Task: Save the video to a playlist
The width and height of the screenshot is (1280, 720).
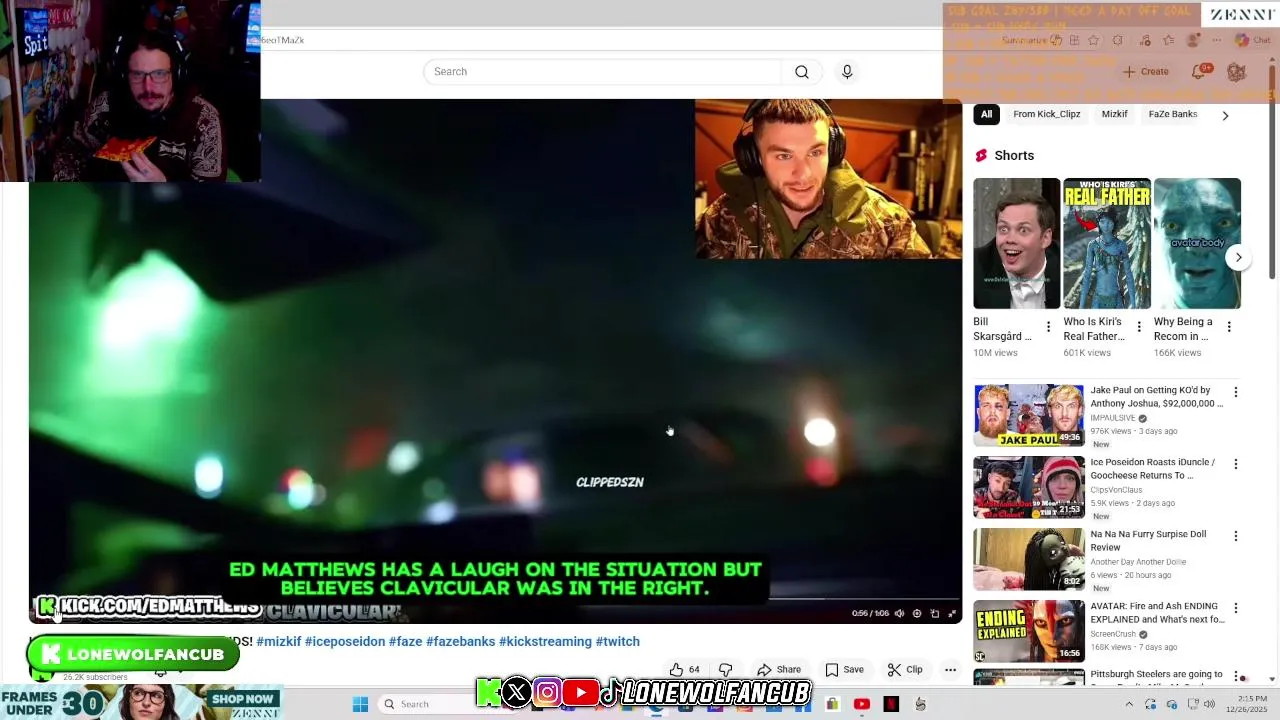Action: click(x=844, y=670)
